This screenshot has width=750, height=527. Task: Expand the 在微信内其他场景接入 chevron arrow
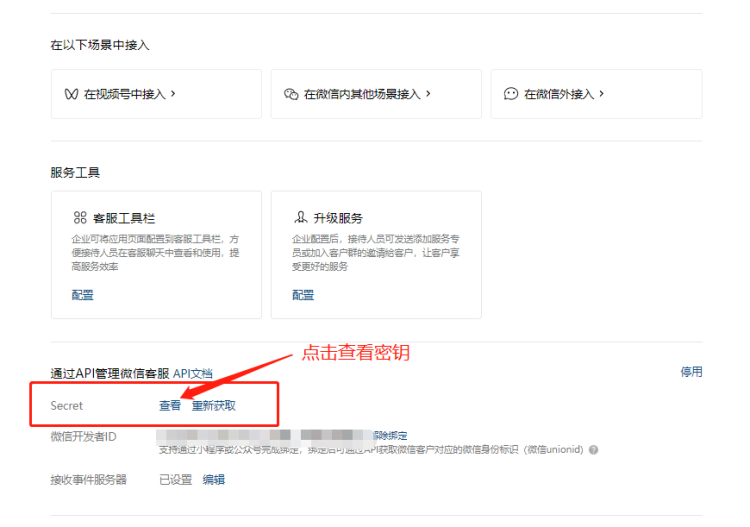[428, 93]
